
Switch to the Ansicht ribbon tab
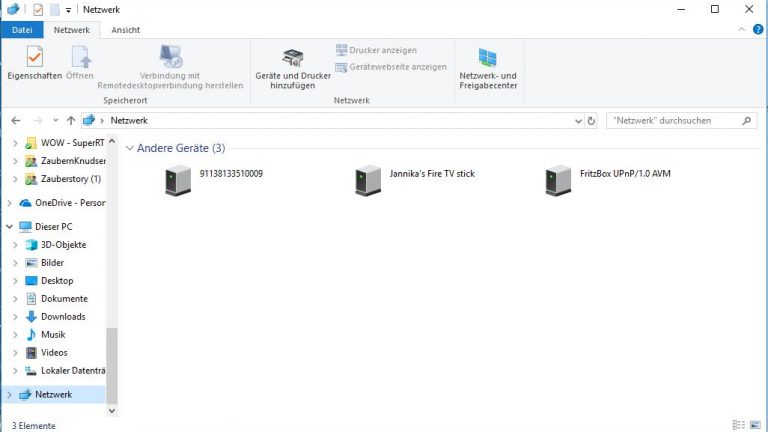[x=125, y=30]
